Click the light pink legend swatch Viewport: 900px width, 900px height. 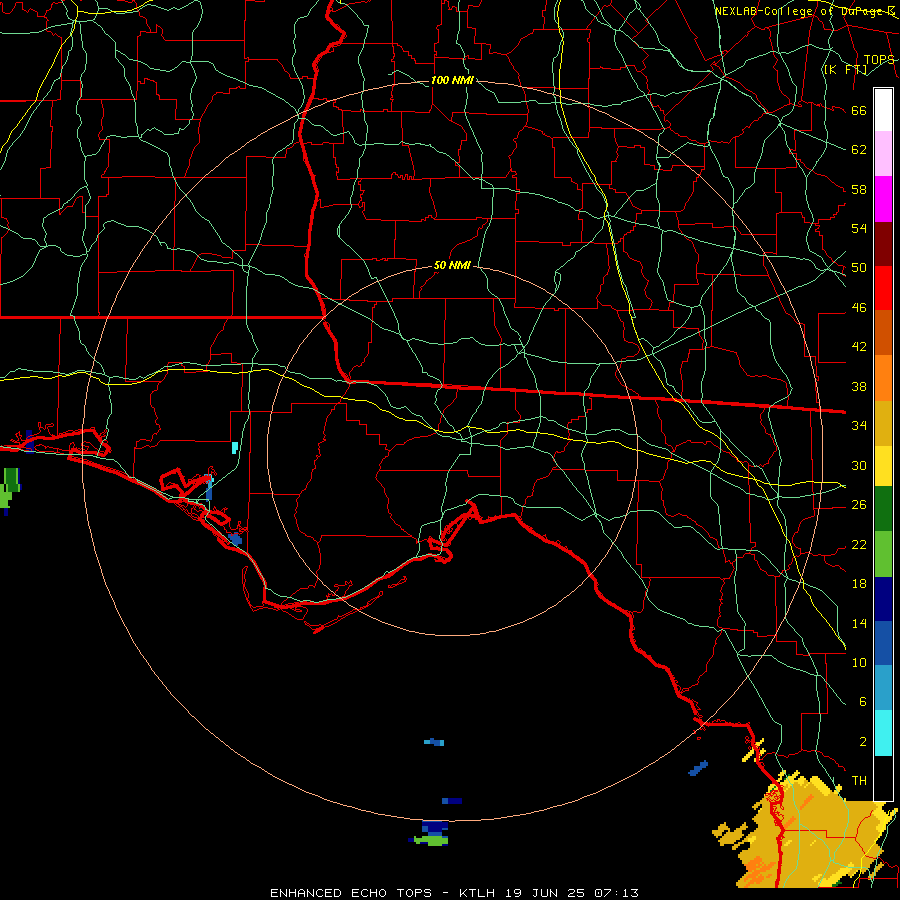883,154
